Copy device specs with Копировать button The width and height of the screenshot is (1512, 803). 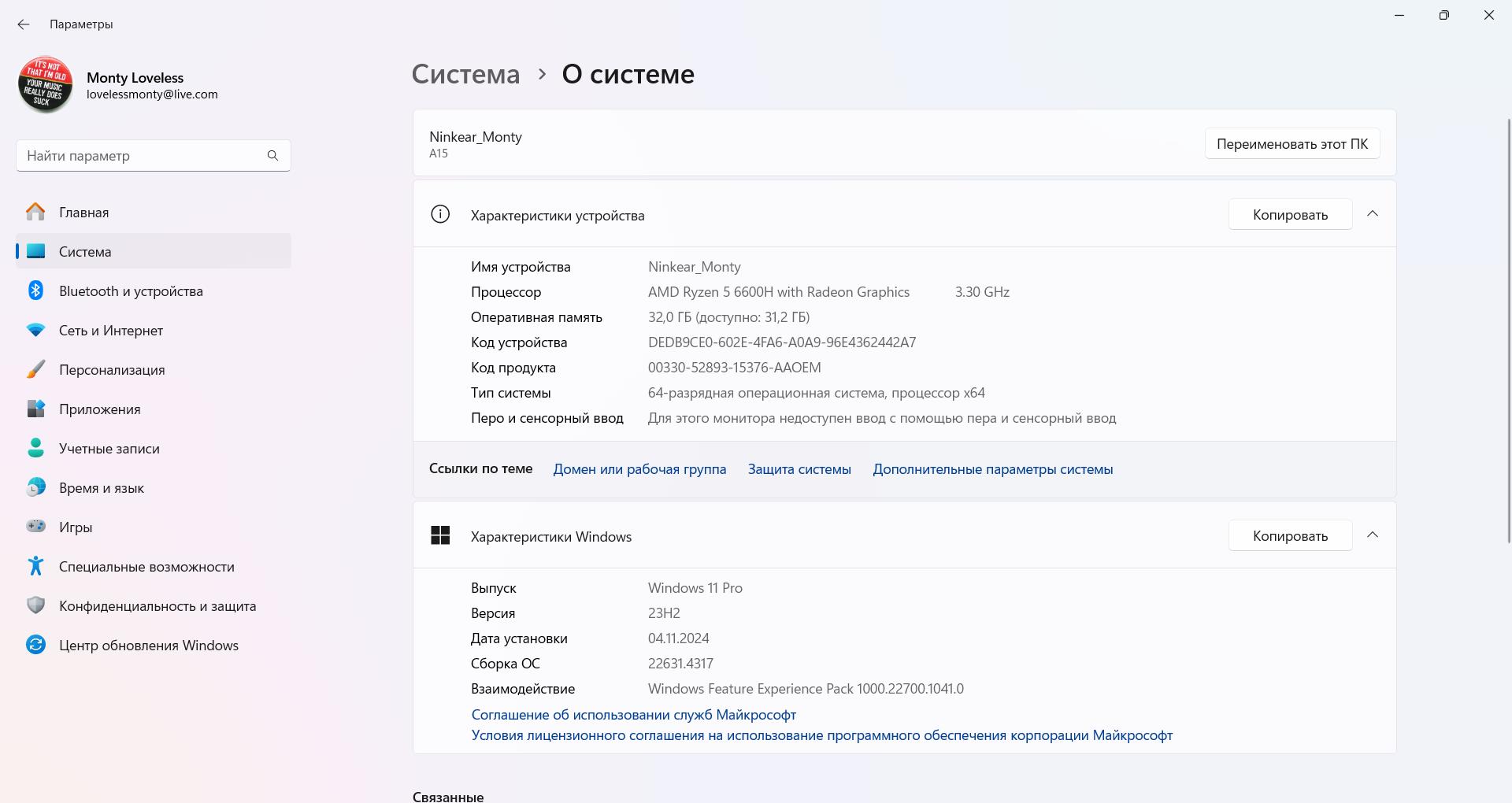[1290, 215]
